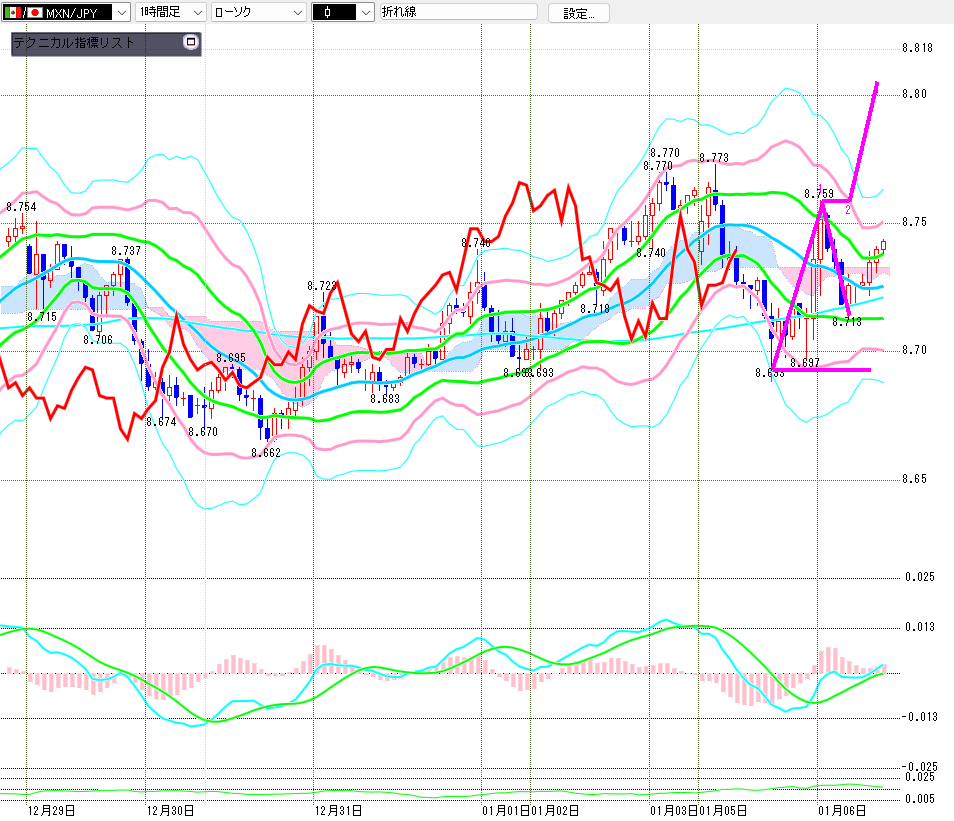Expand the テクニカル指標リスト panel using its square icon
The image size is (954, 821).
(192, 43)
